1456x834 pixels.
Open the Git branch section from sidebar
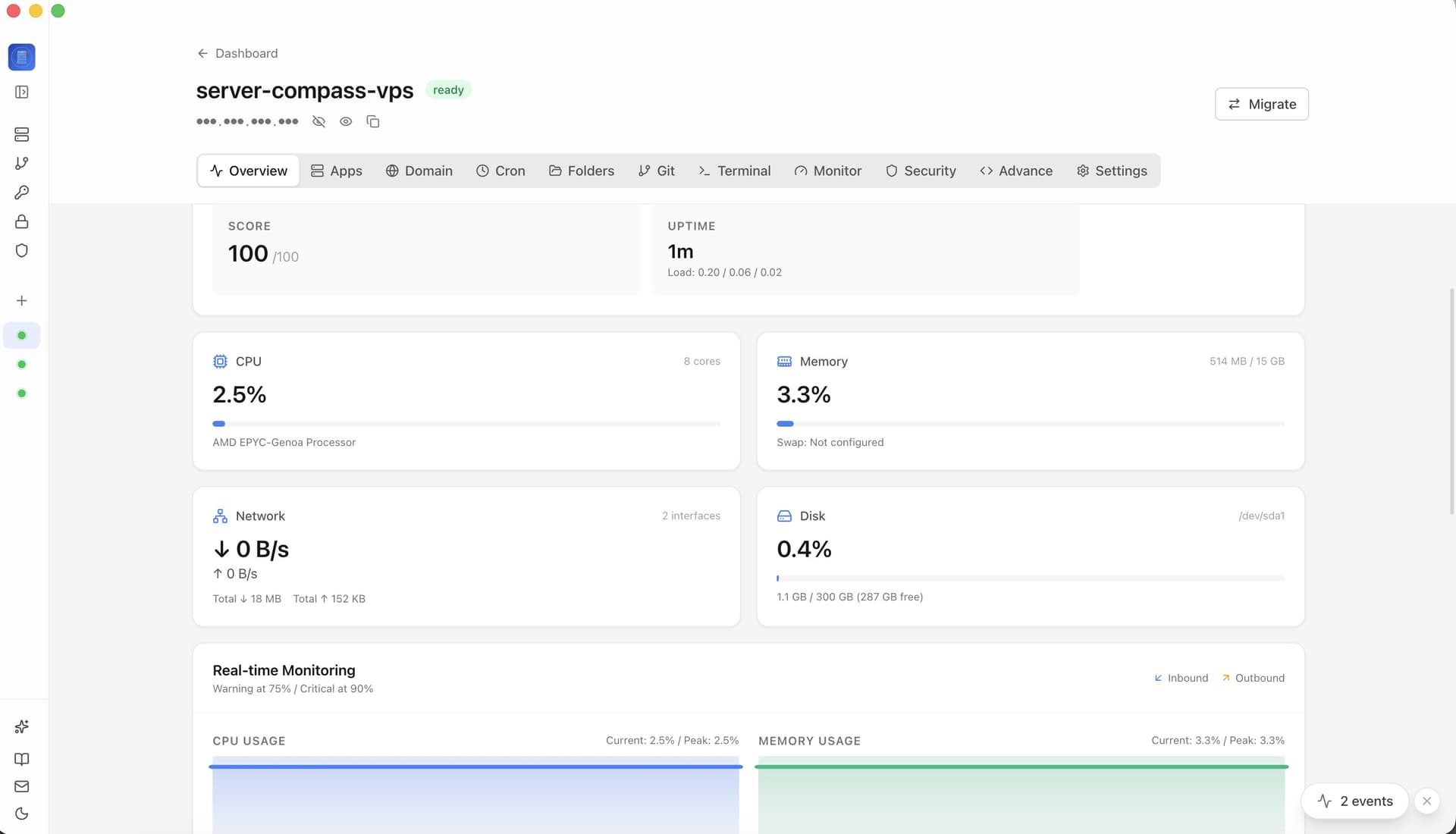21,163
